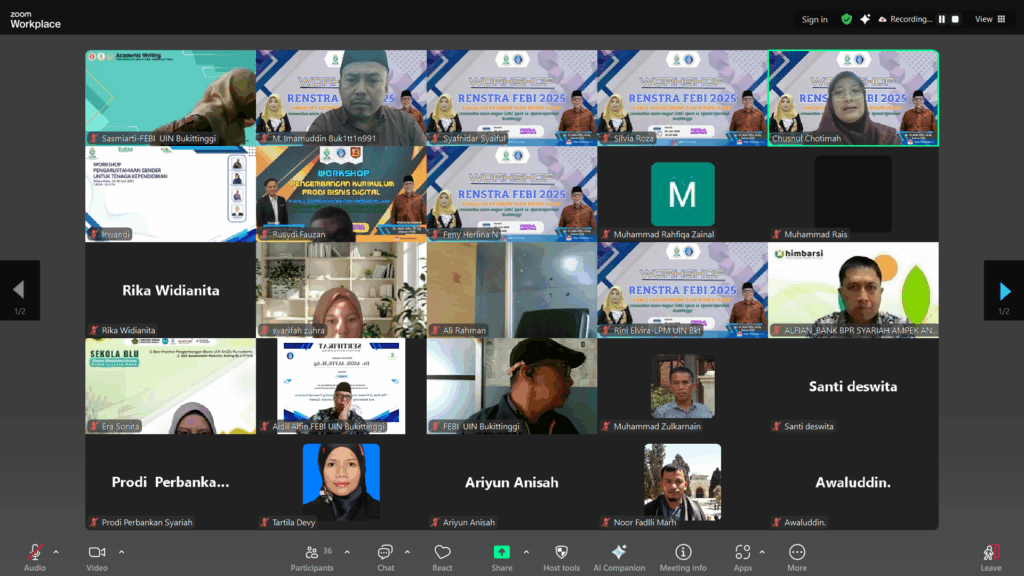Image resolution: width=1024 pixels, height=576 pixels.
Task: Open the Participants panel
Action: [x=312, y=556]
